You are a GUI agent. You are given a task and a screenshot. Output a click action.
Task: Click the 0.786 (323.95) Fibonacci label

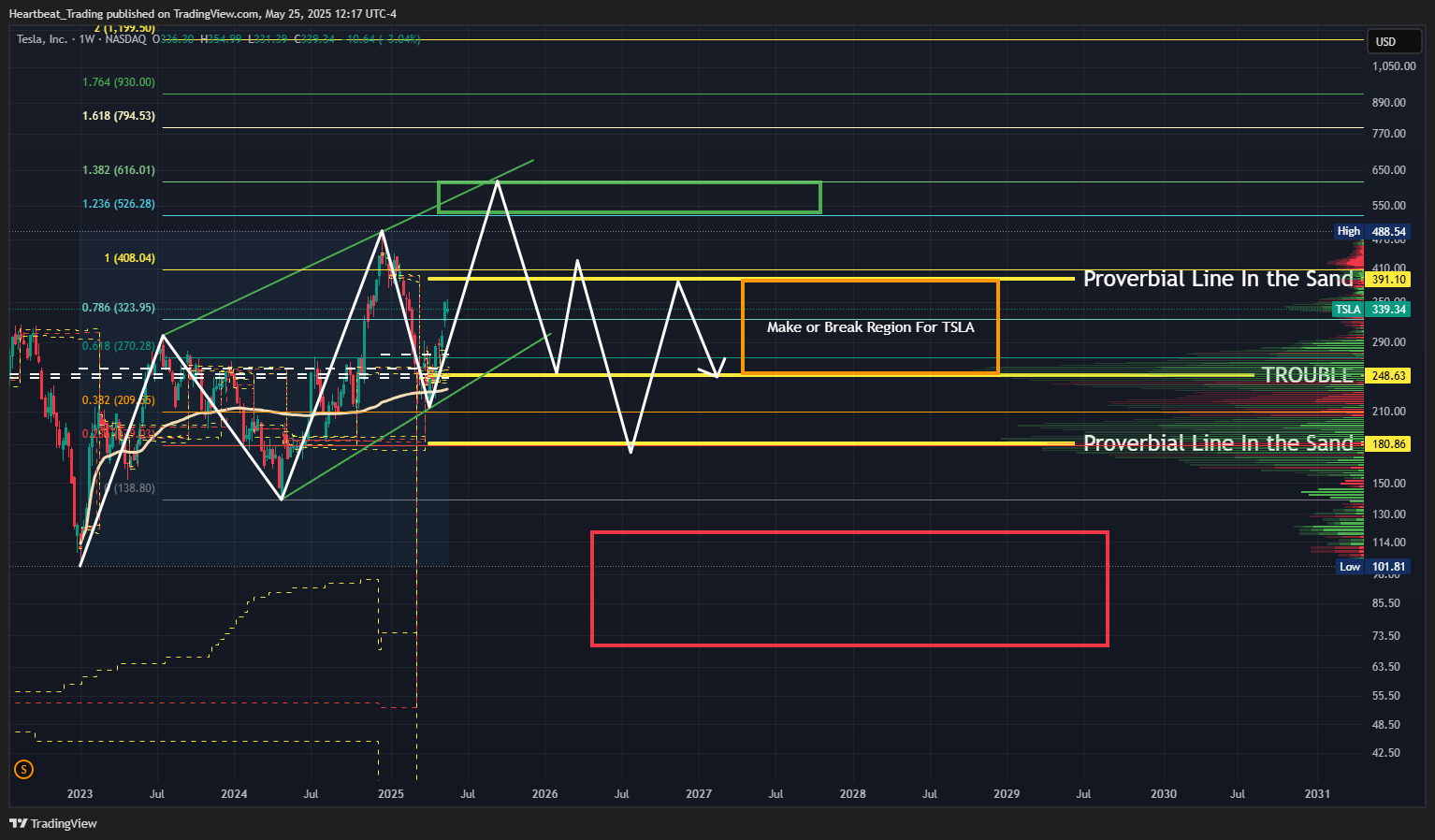(119, 308)
